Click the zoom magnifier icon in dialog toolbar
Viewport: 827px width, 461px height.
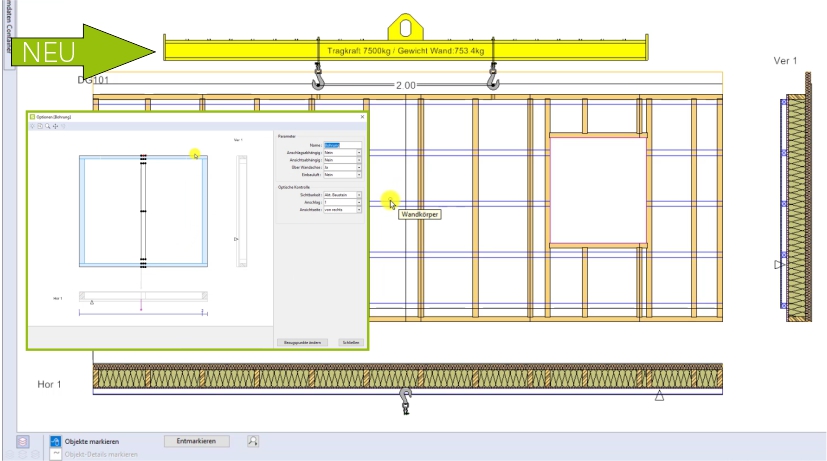pyautogui.click(x=47, y=127)
